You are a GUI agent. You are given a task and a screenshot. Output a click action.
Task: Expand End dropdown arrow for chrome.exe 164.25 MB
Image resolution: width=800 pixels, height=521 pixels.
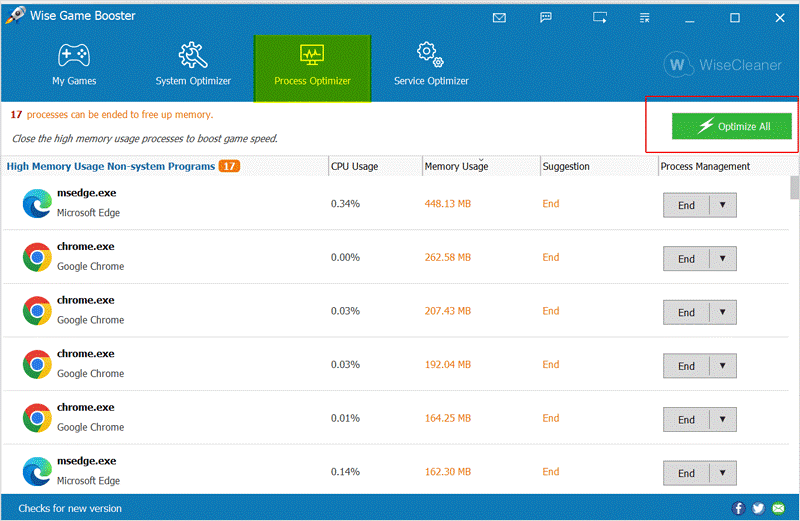coord(722,419)
